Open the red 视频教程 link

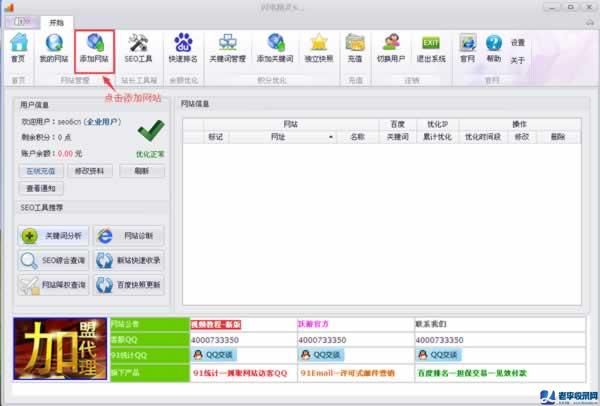[x=216, y=324]
